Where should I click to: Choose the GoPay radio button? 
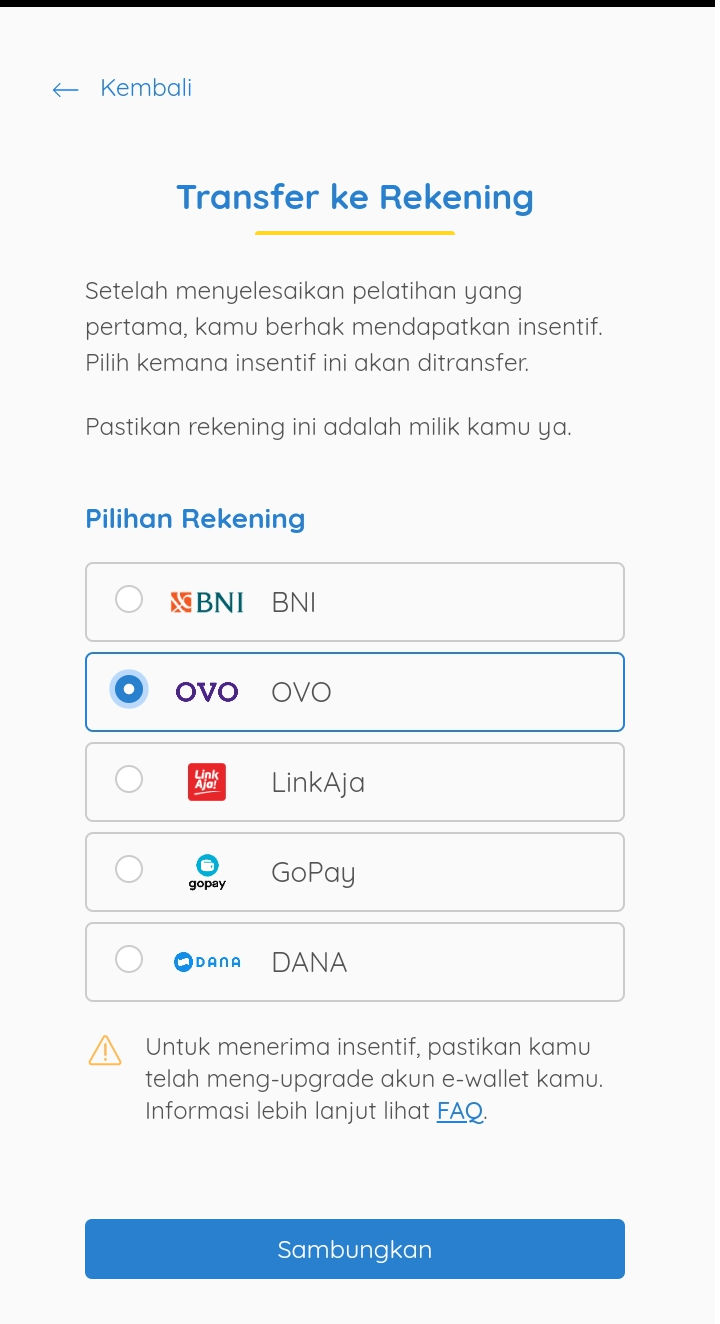tap(129, 869)
